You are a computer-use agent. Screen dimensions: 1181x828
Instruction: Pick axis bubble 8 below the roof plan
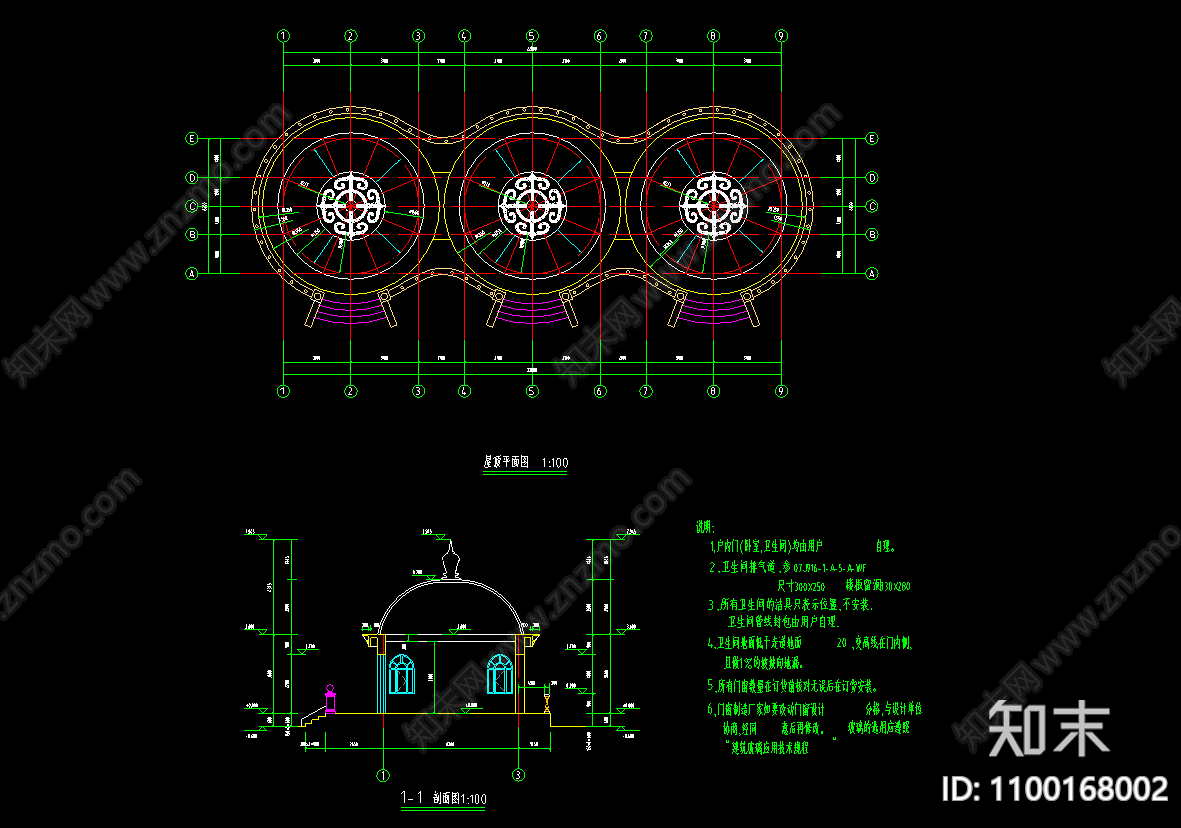(x=713, y=391)
